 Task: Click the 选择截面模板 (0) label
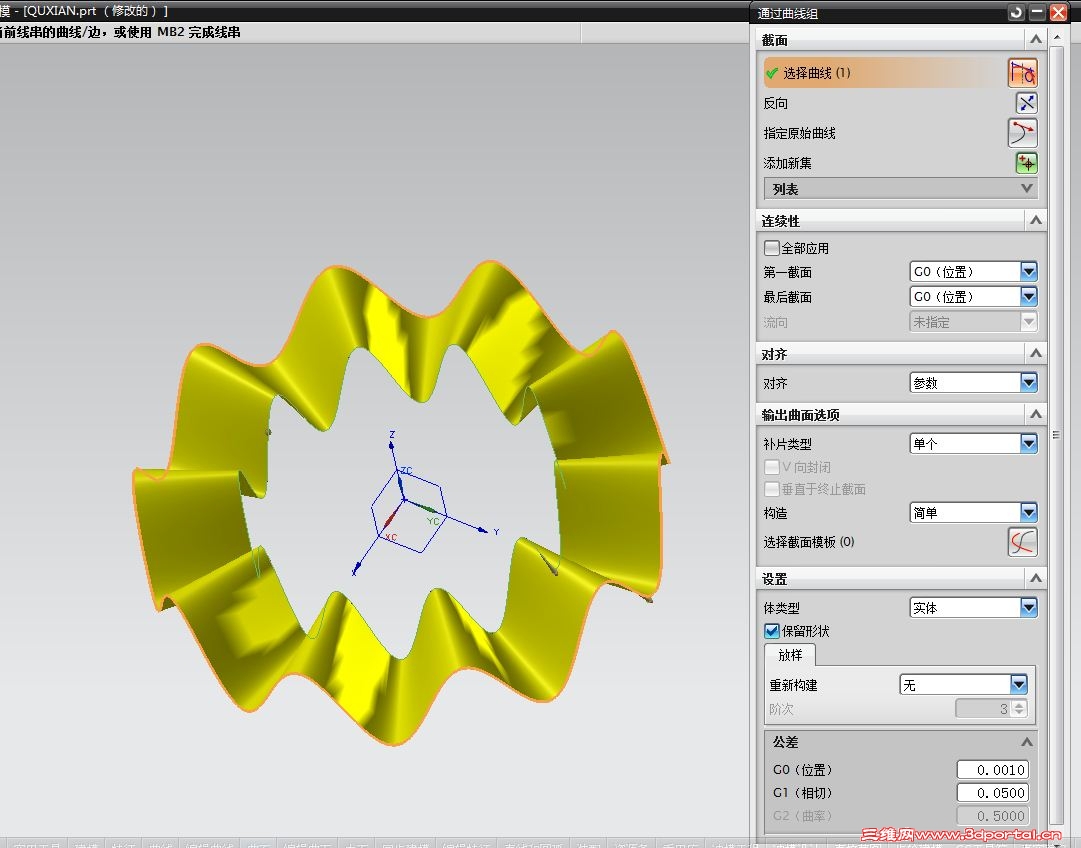pyautogui.click(x=809, y=542)
